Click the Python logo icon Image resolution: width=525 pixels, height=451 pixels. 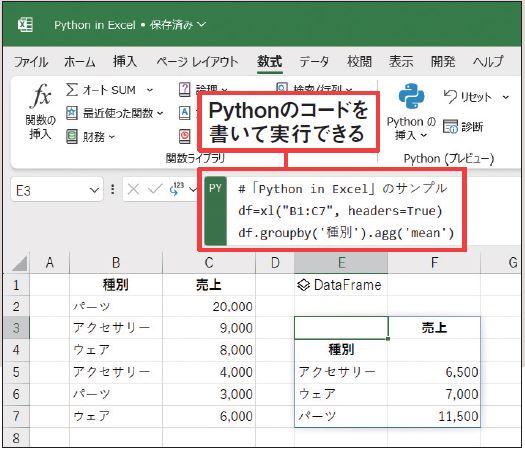(x=411, y=96)
